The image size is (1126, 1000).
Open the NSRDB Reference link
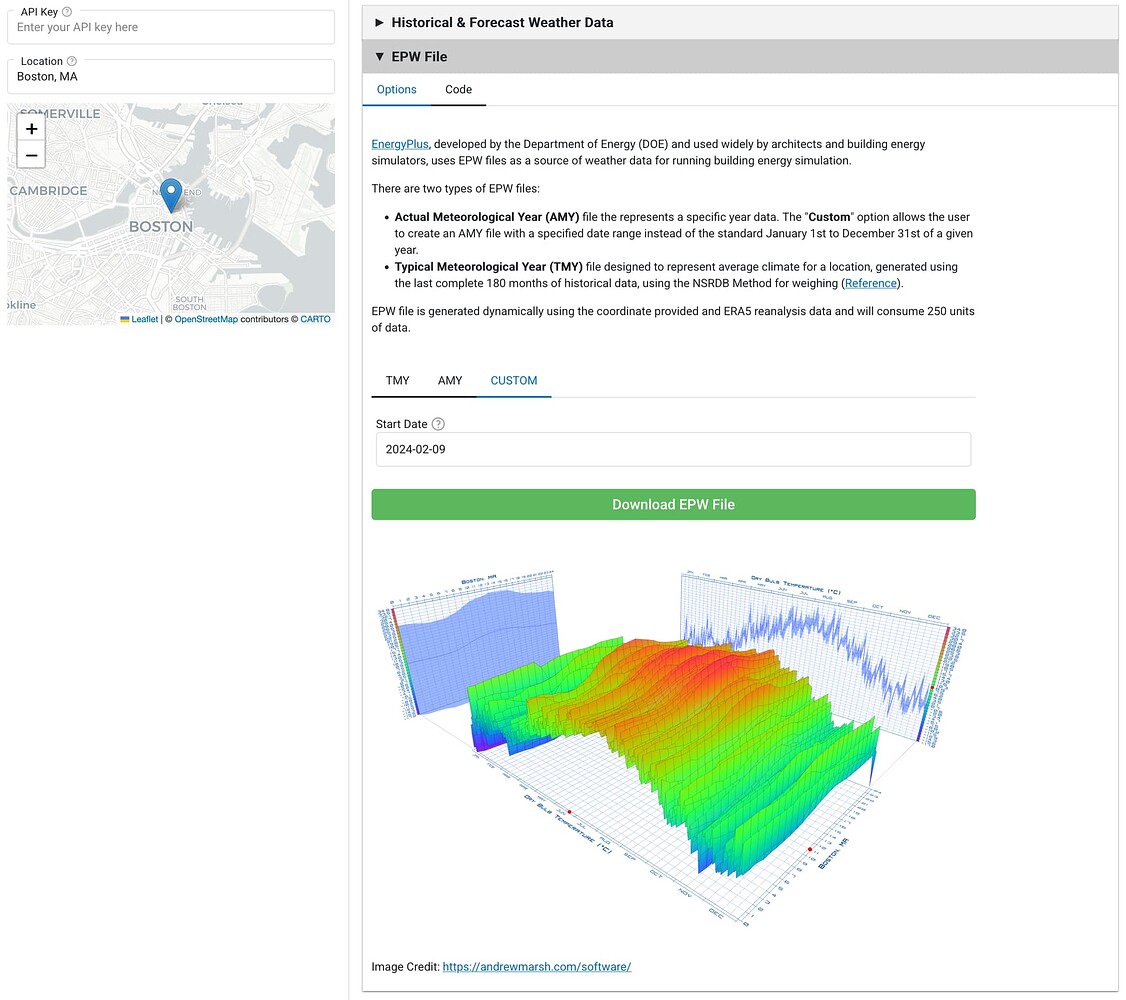pos(872,283)
